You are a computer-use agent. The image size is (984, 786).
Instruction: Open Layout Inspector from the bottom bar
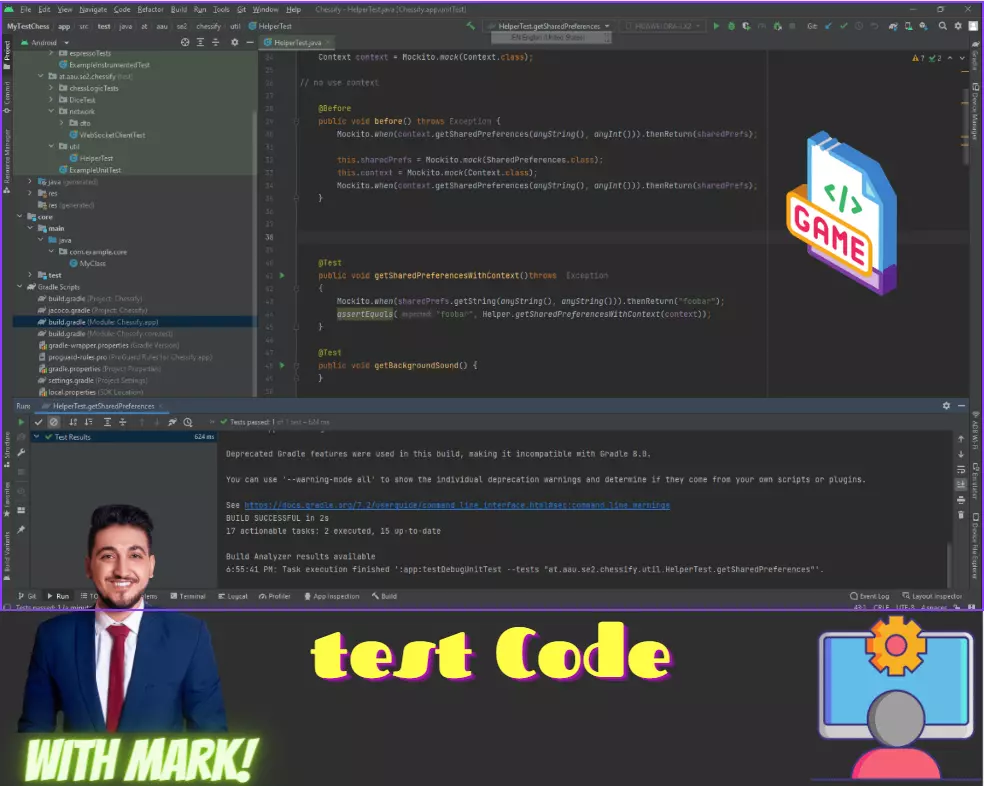933,596
